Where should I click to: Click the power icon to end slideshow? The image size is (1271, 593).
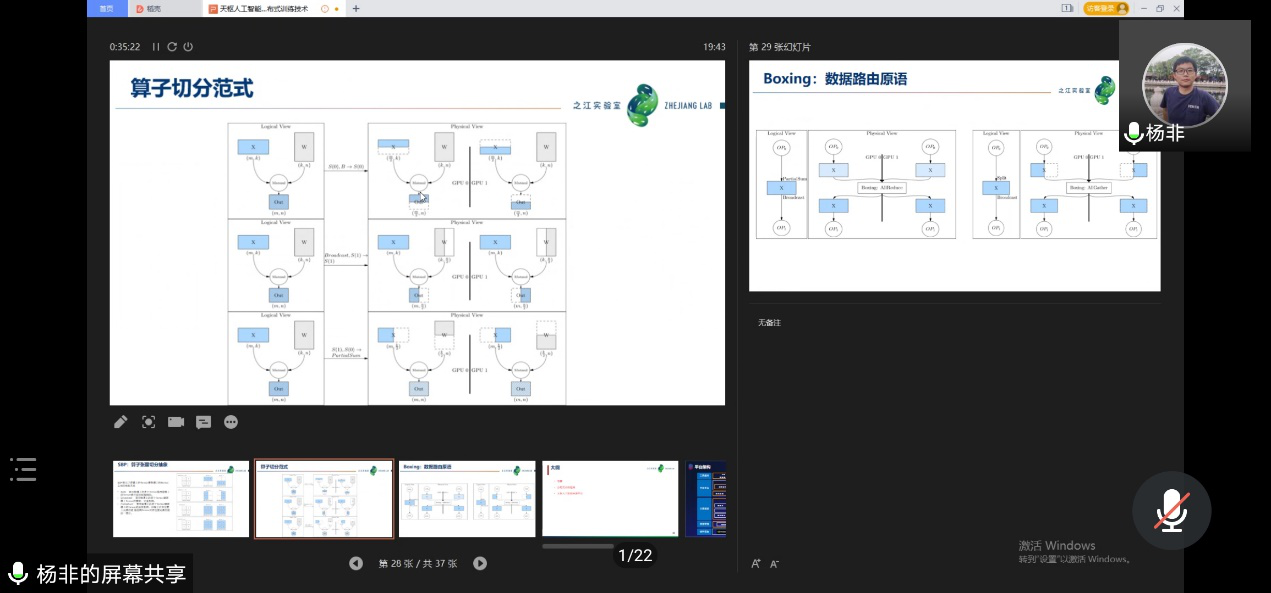coord(188,47)
